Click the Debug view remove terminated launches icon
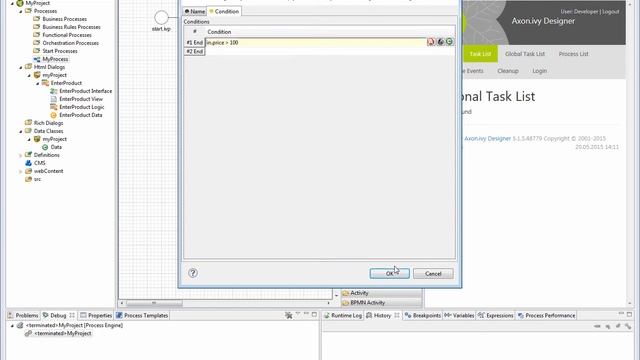Screen dimensions: 640x360 tap(289, 315)
